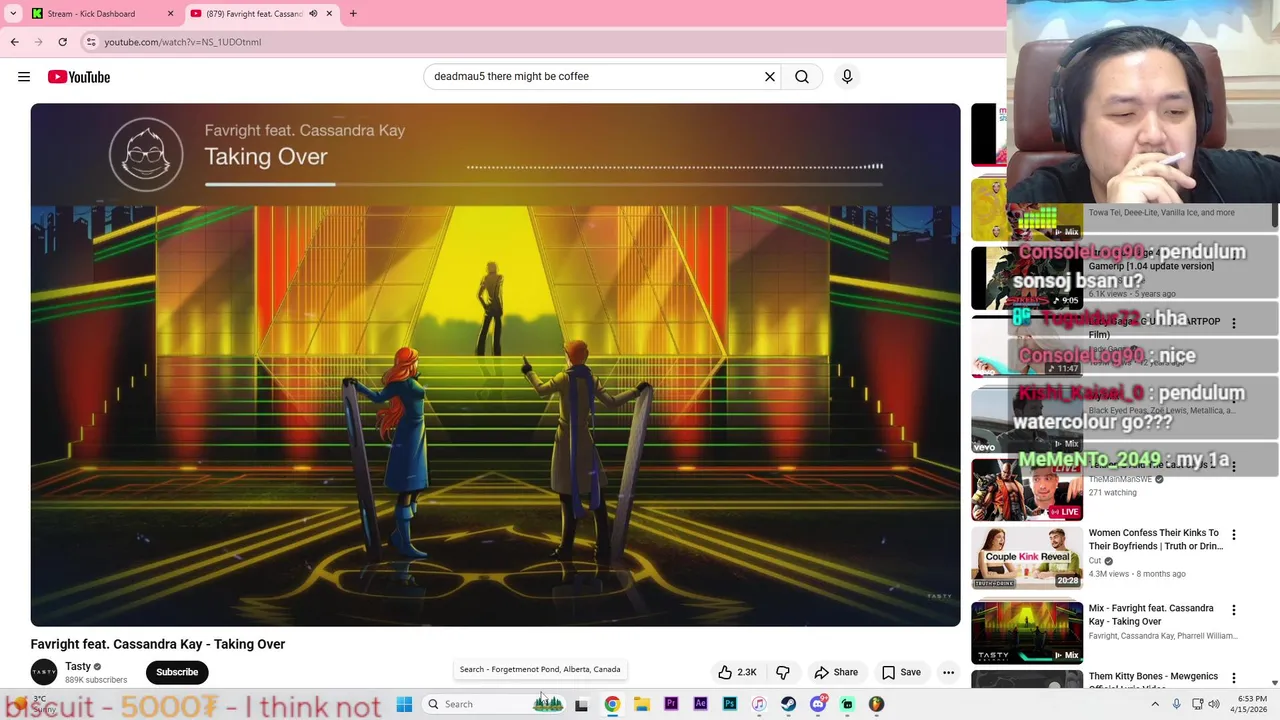Show hidden system tray icons
Screen dimensions: 1280x720
[1155, 704]
